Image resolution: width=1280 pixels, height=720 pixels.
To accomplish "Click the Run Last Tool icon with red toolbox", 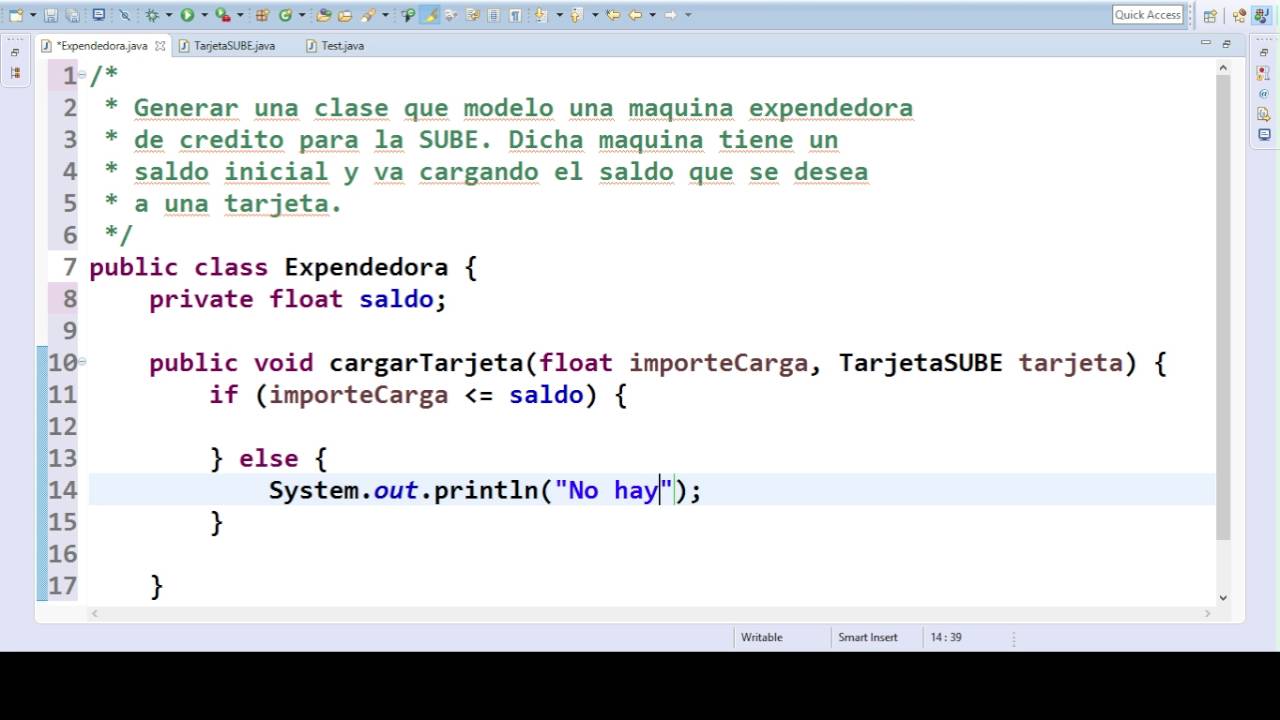I will click(x=223, y=15).
